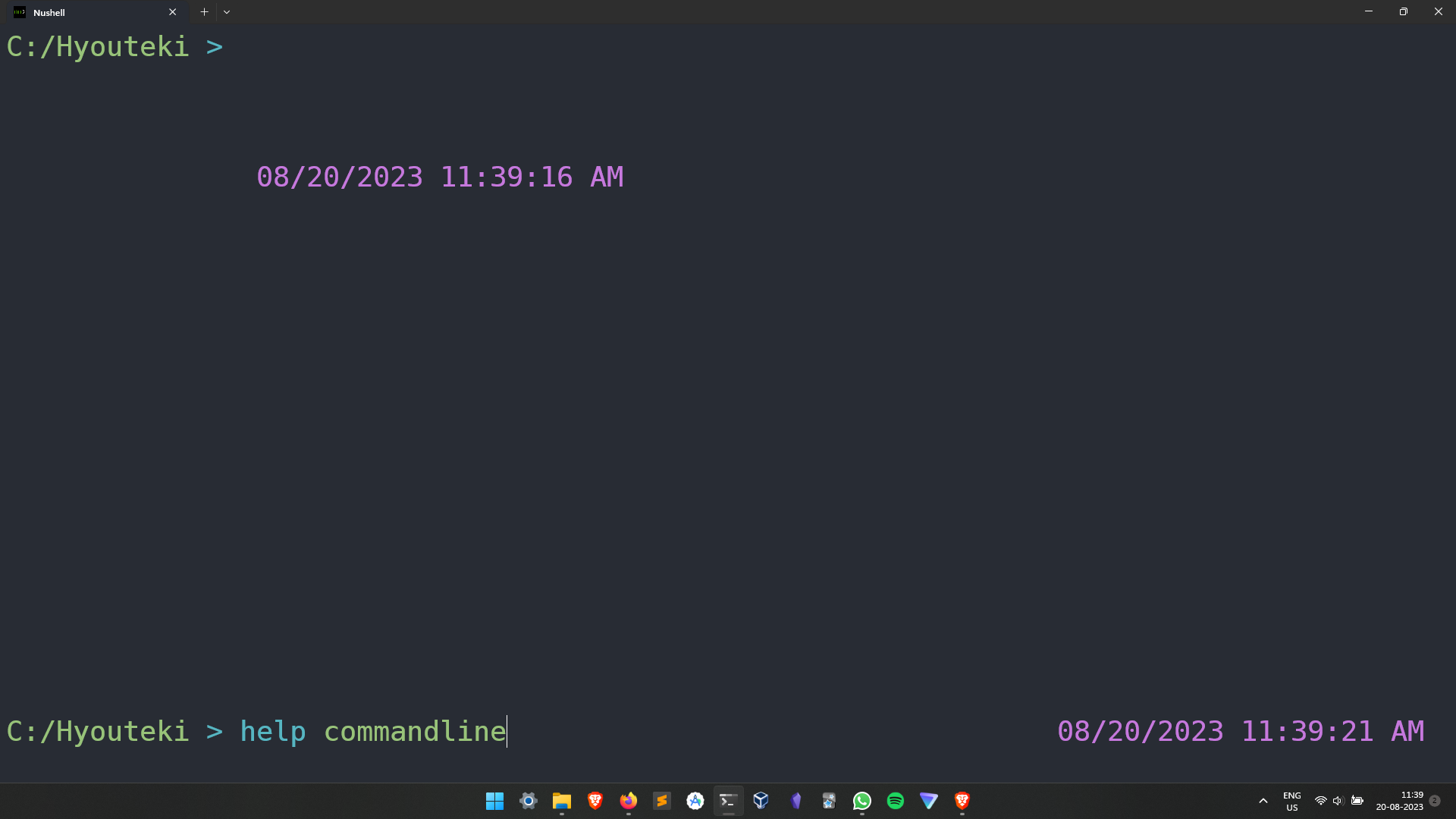
Task: Open the ENG US language switcher
Action: [1291, 801]
